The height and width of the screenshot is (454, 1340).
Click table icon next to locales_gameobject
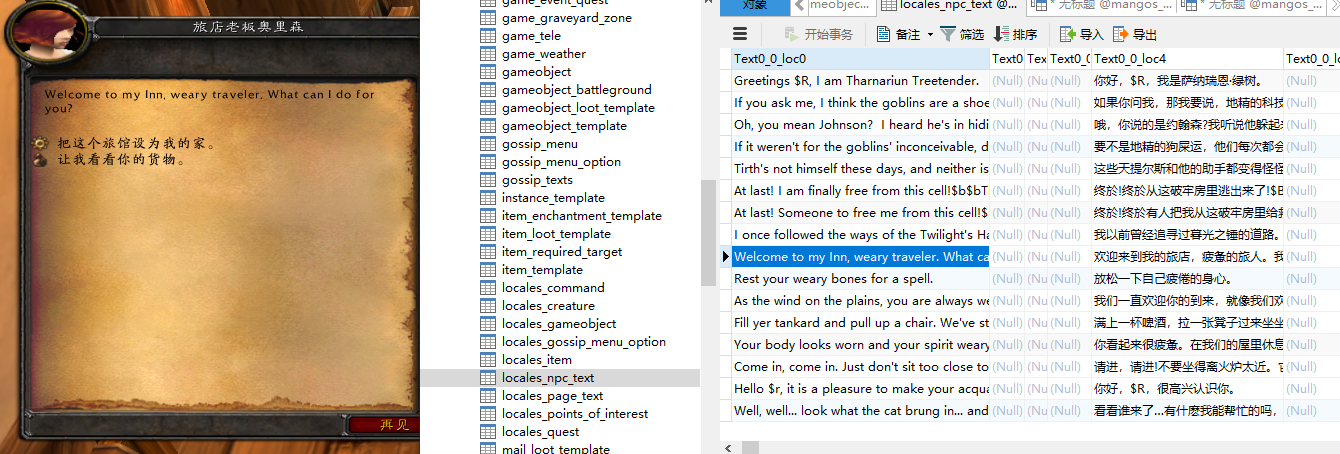[488, 324]
